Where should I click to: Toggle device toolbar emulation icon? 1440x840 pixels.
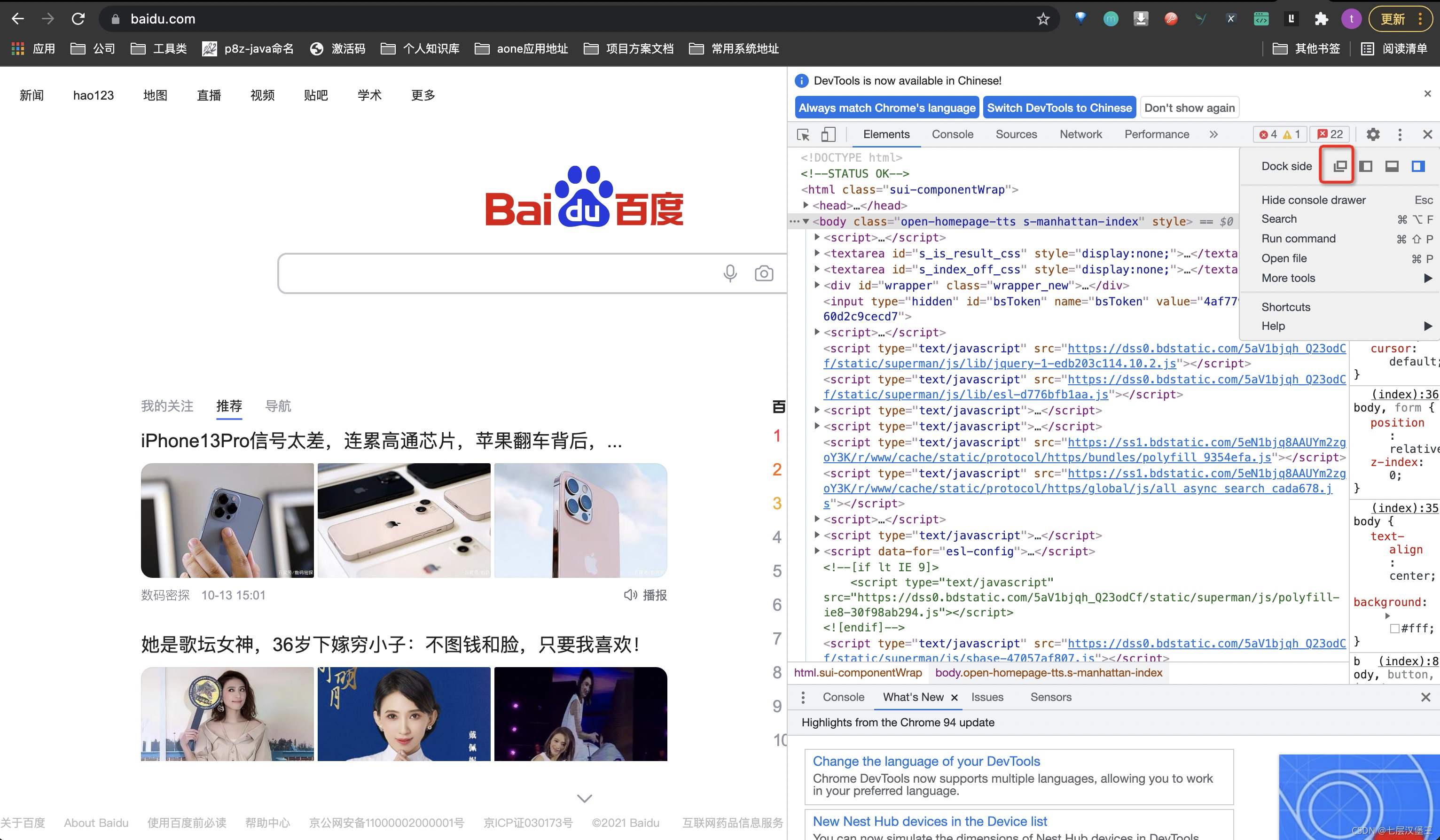[828, 134]
